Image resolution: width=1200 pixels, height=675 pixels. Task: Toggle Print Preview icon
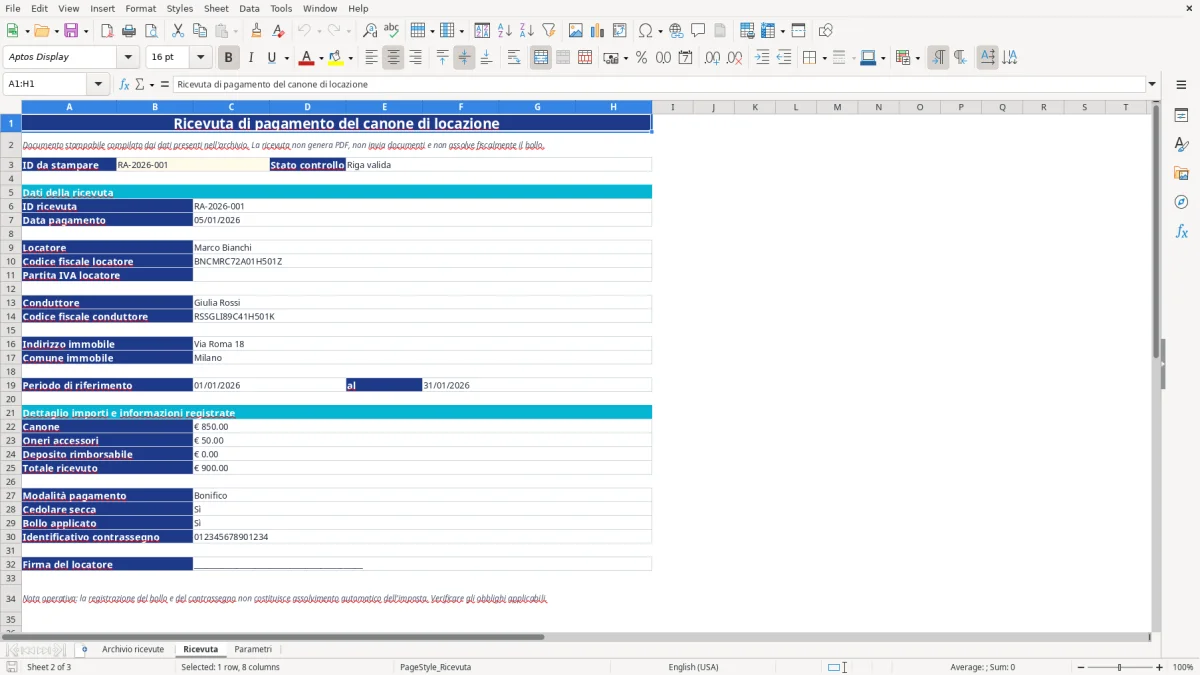[x=150, y=31]
